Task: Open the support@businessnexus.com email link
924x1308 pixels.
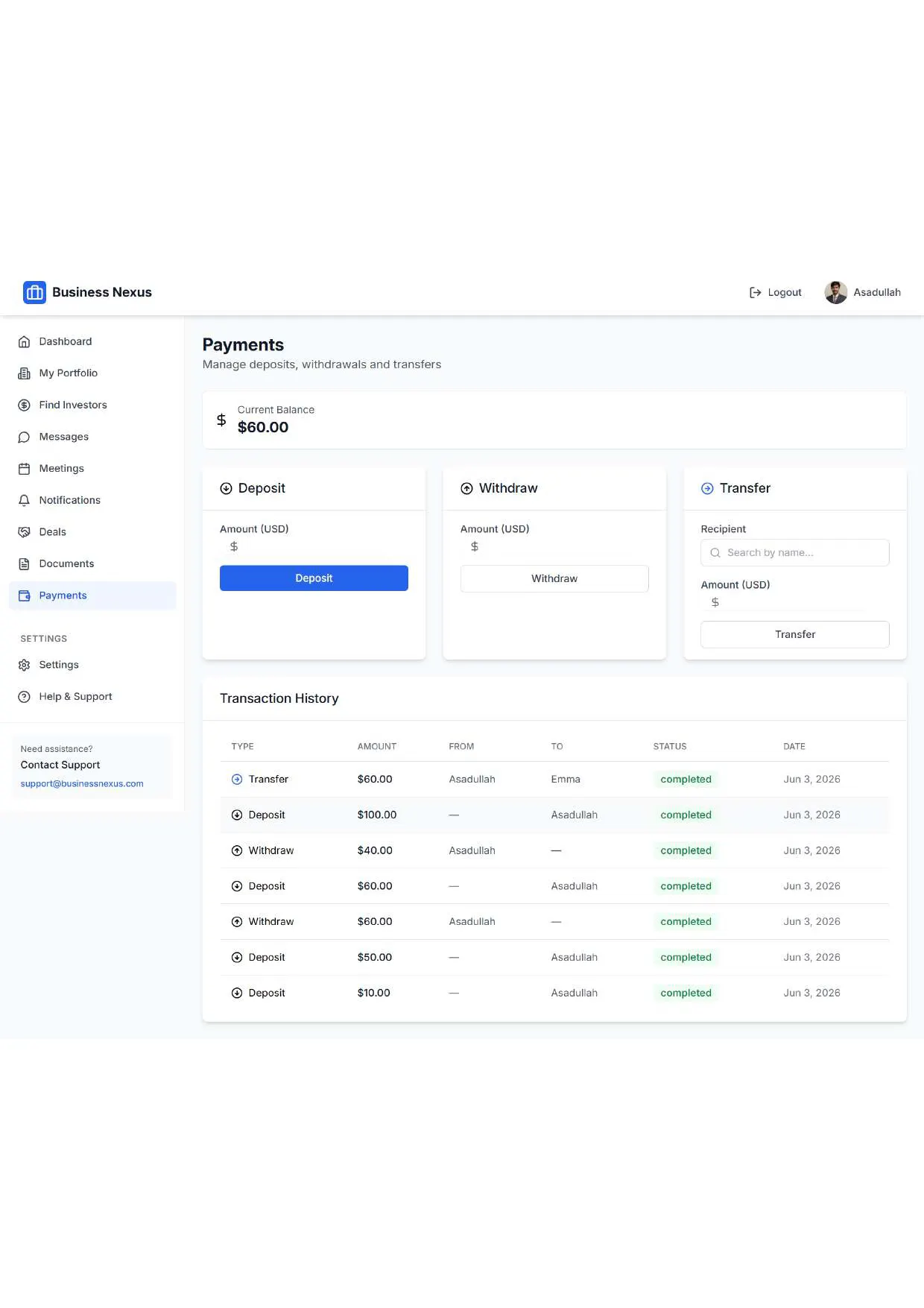Action: [82, 784]
